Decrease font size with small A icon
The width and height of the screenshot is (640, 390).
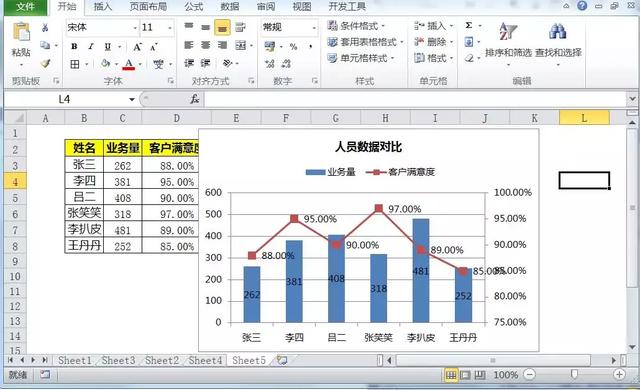[x=153, y=47]
